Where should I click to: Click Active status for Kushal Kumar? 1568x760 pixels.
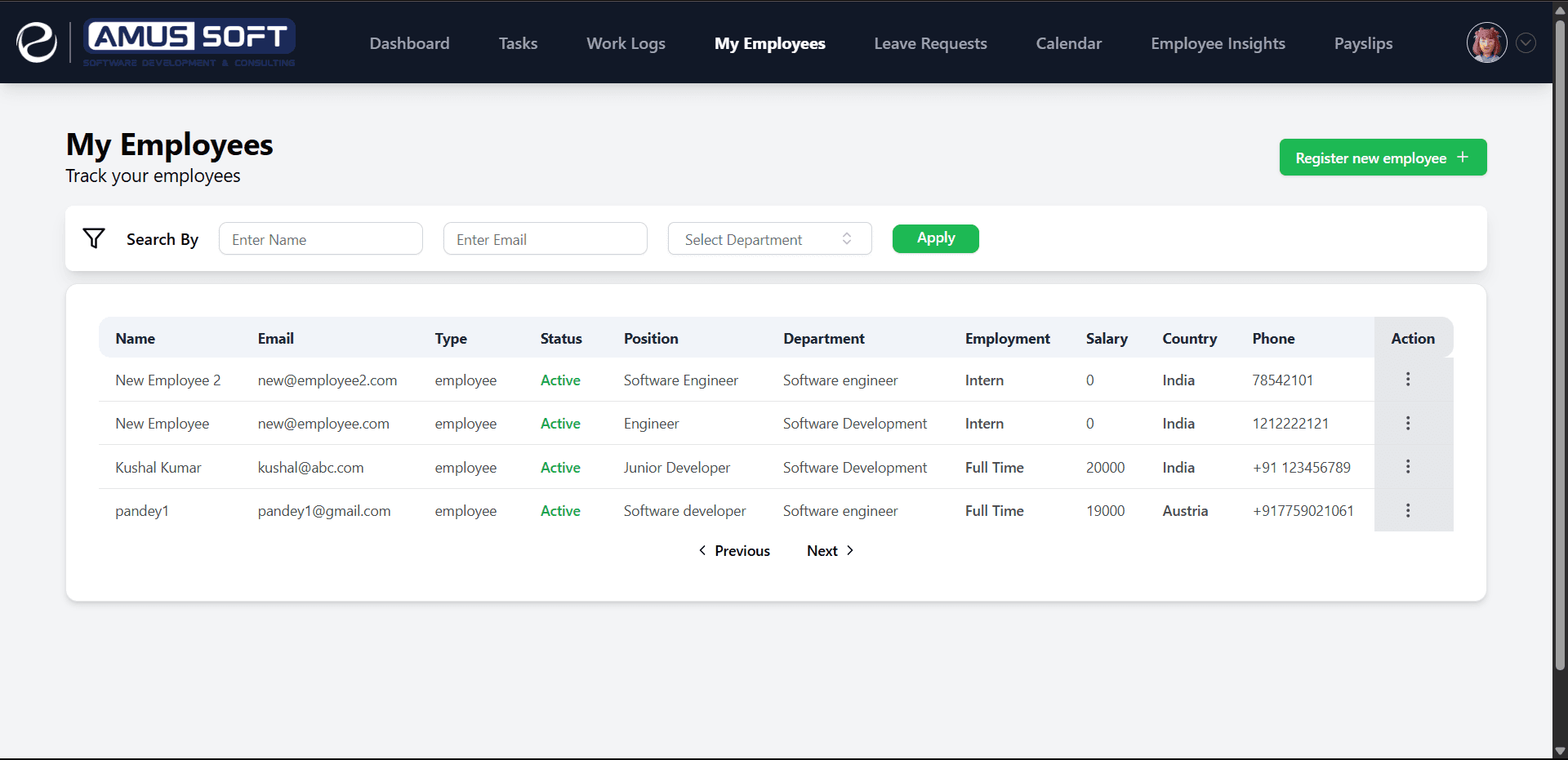(x=560, y=468)
